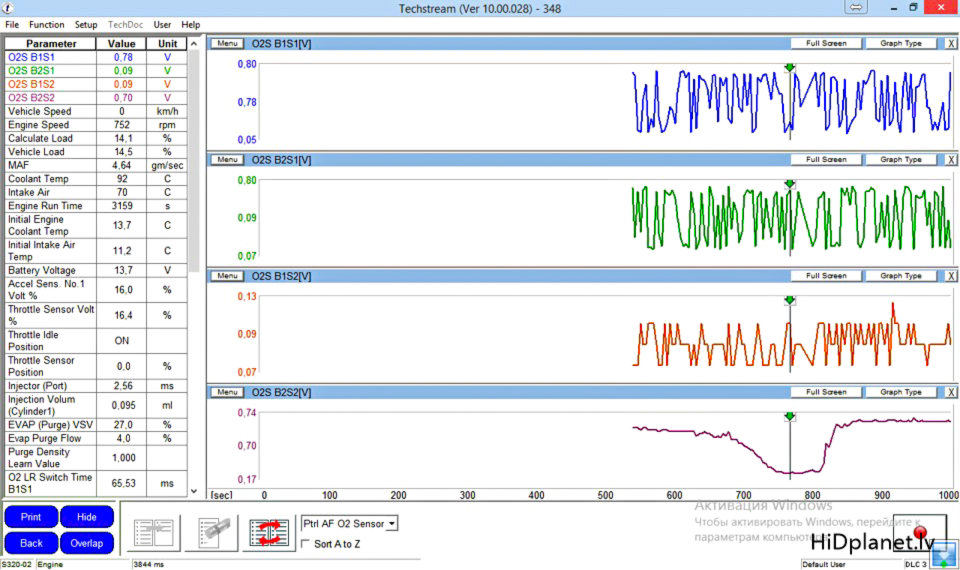Click the green marker on O2S B2S2 graph
The width and height of the screenshot is (960, 570).
tap(789, 416)
